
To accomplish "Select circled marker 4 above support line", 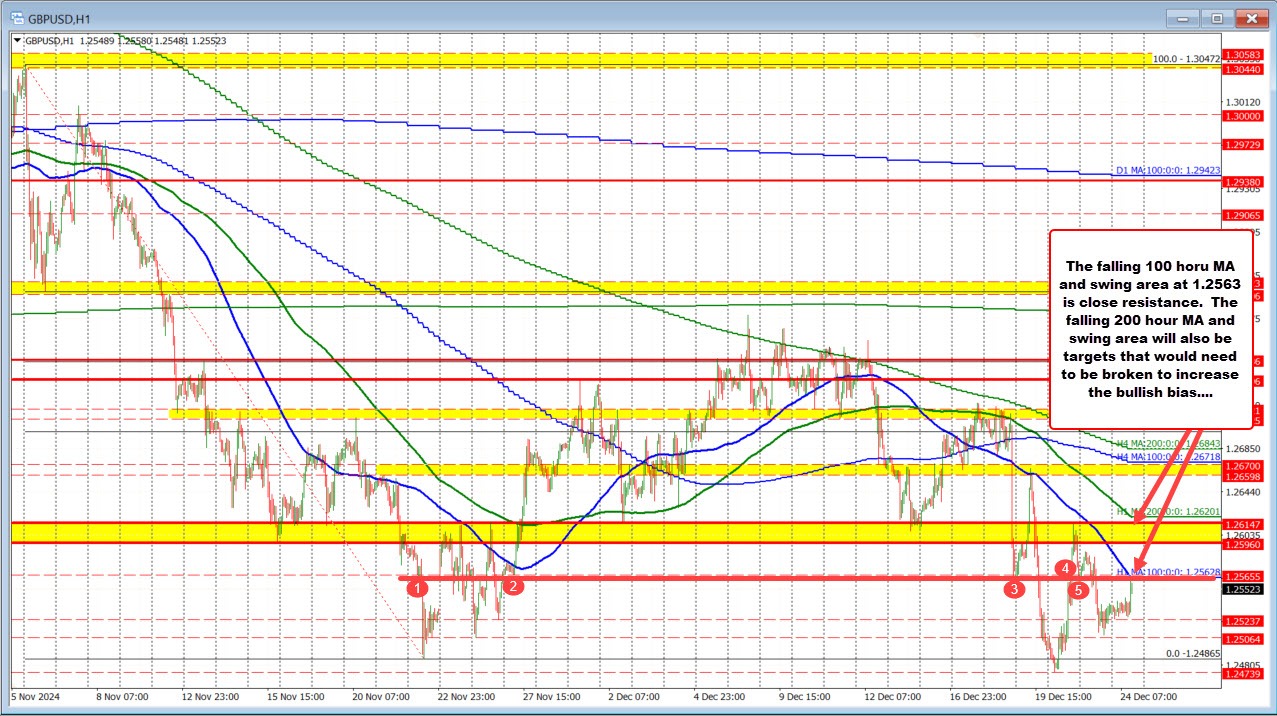I will [1065, 568].
